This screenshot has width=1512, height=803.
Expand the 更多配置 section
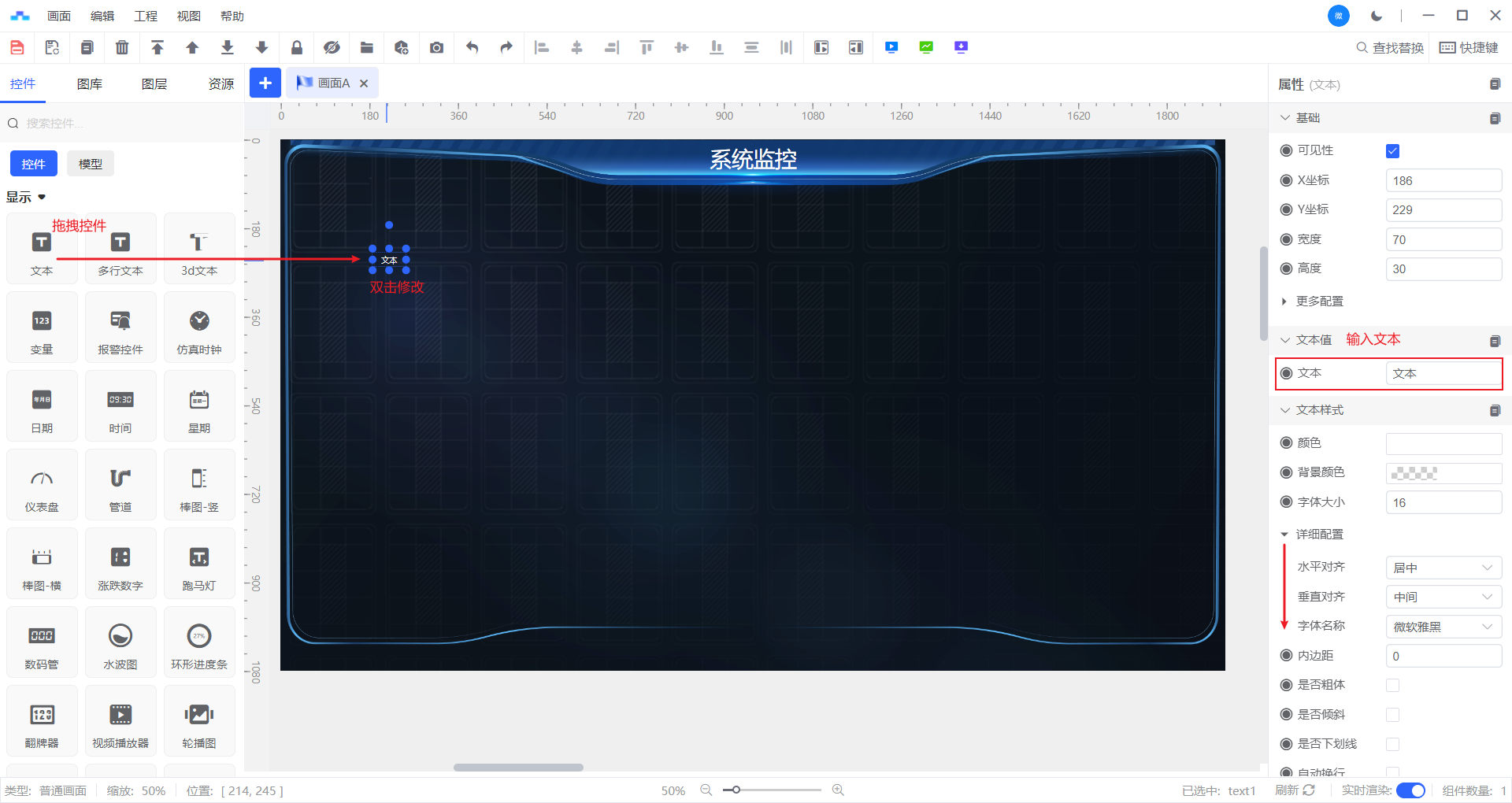click(x=1319, y=302)
